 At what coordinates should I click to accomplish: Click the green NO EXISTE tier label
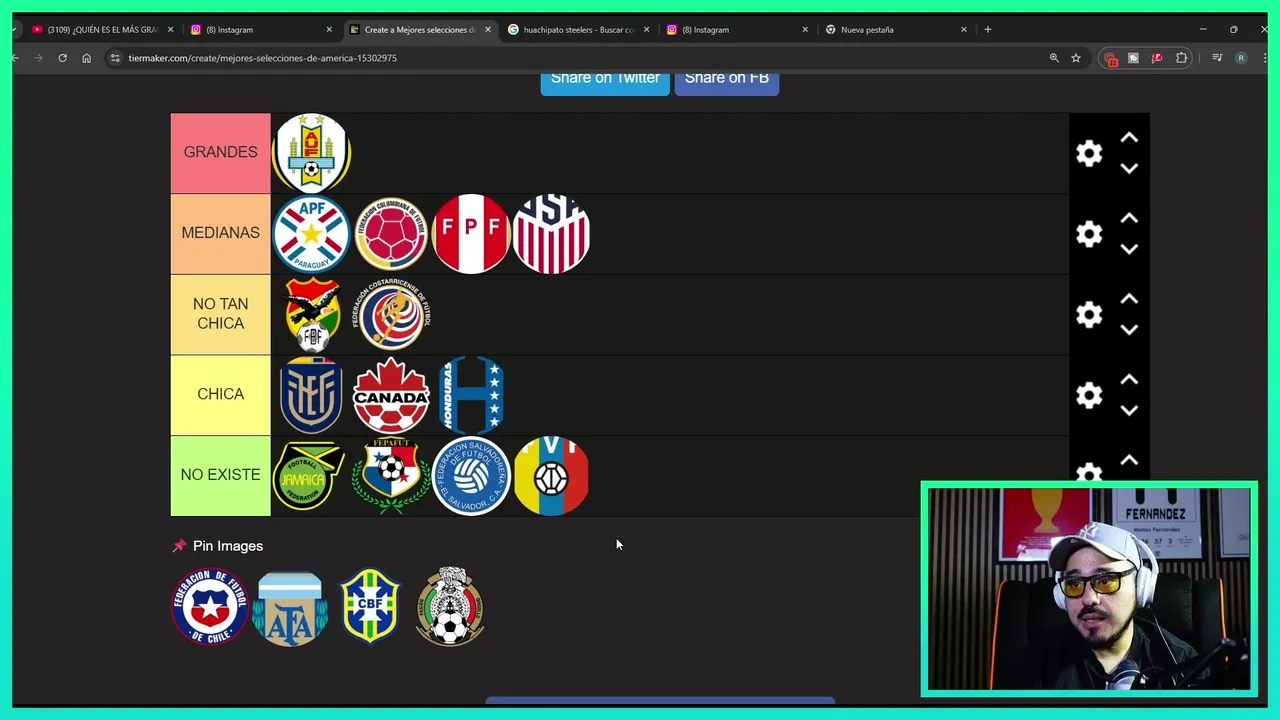tap(220, 476)
